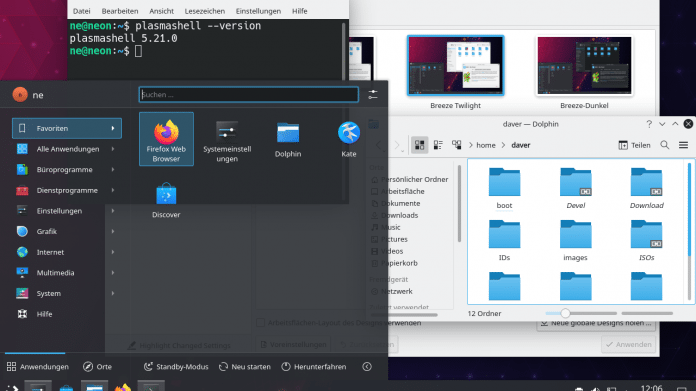The height and width of the screenshot is (391, 696).
Task: Launch Kate text editor
Action: (348, 139)
